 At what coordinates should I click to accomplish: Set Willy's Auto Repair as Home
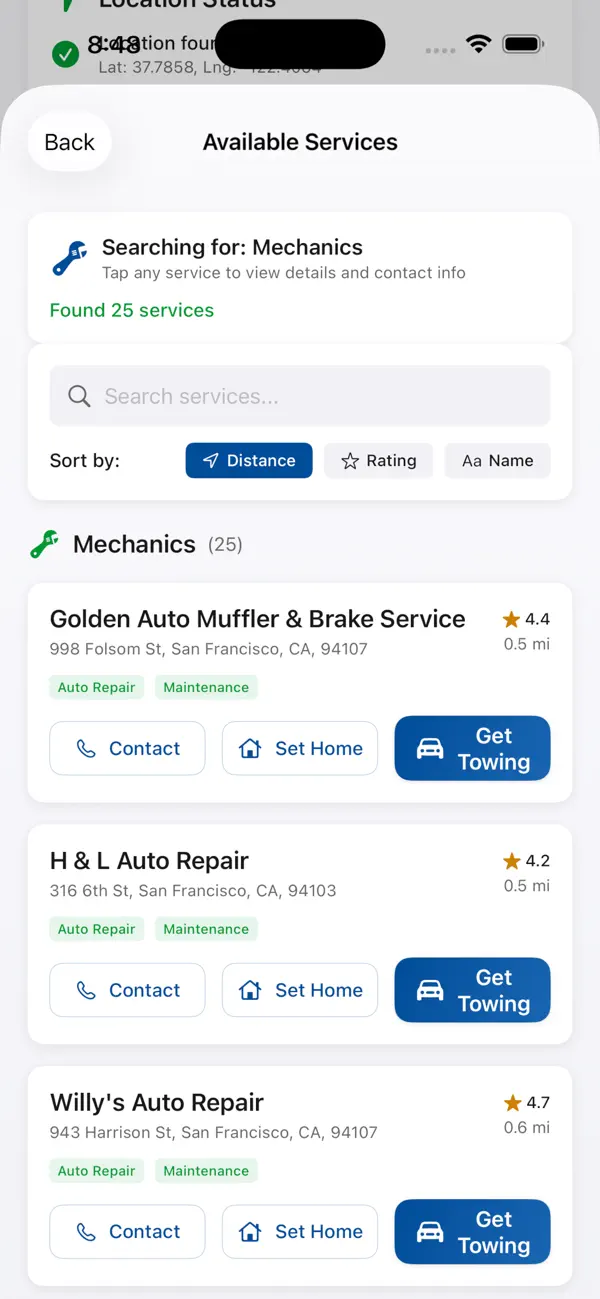pos(300,1232)
